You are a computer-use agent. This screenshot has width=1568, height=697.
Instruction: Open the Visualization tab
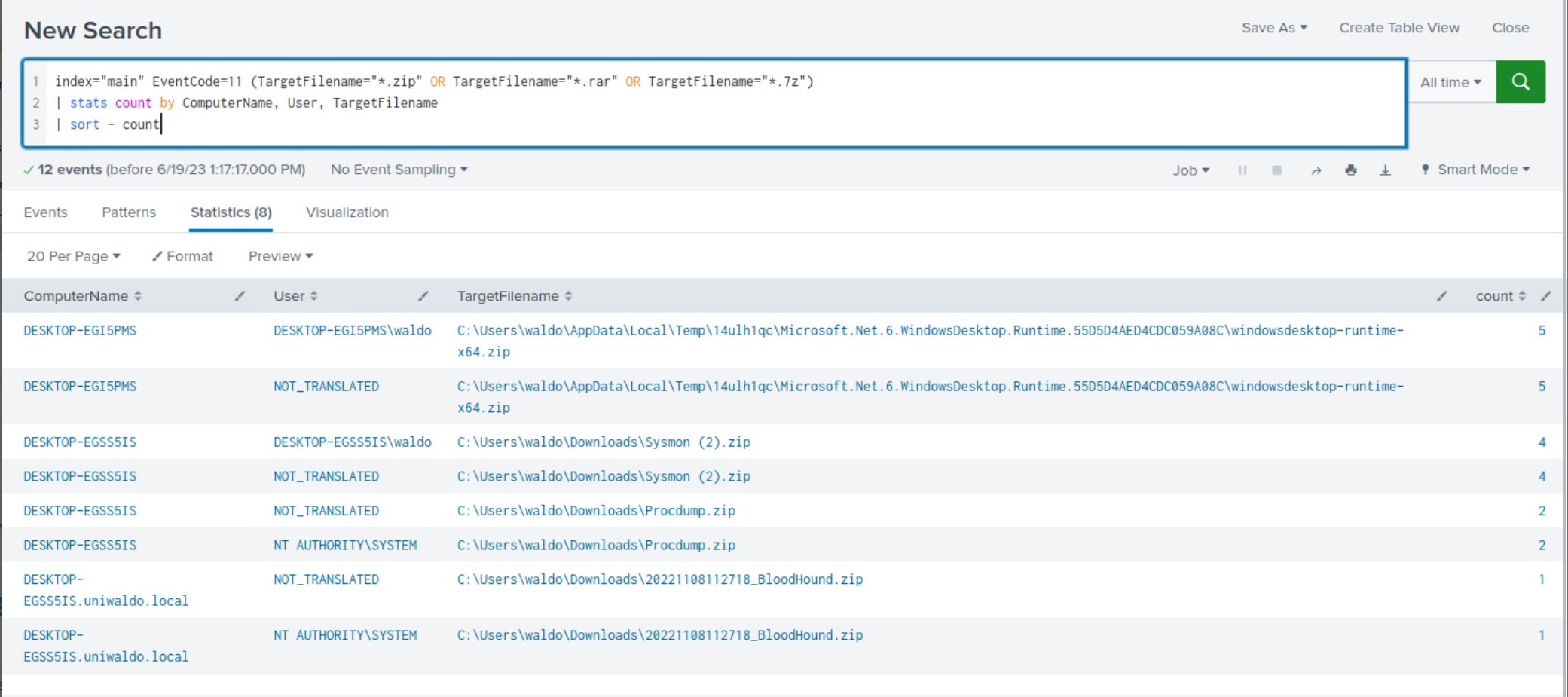(x=347, y=212)
